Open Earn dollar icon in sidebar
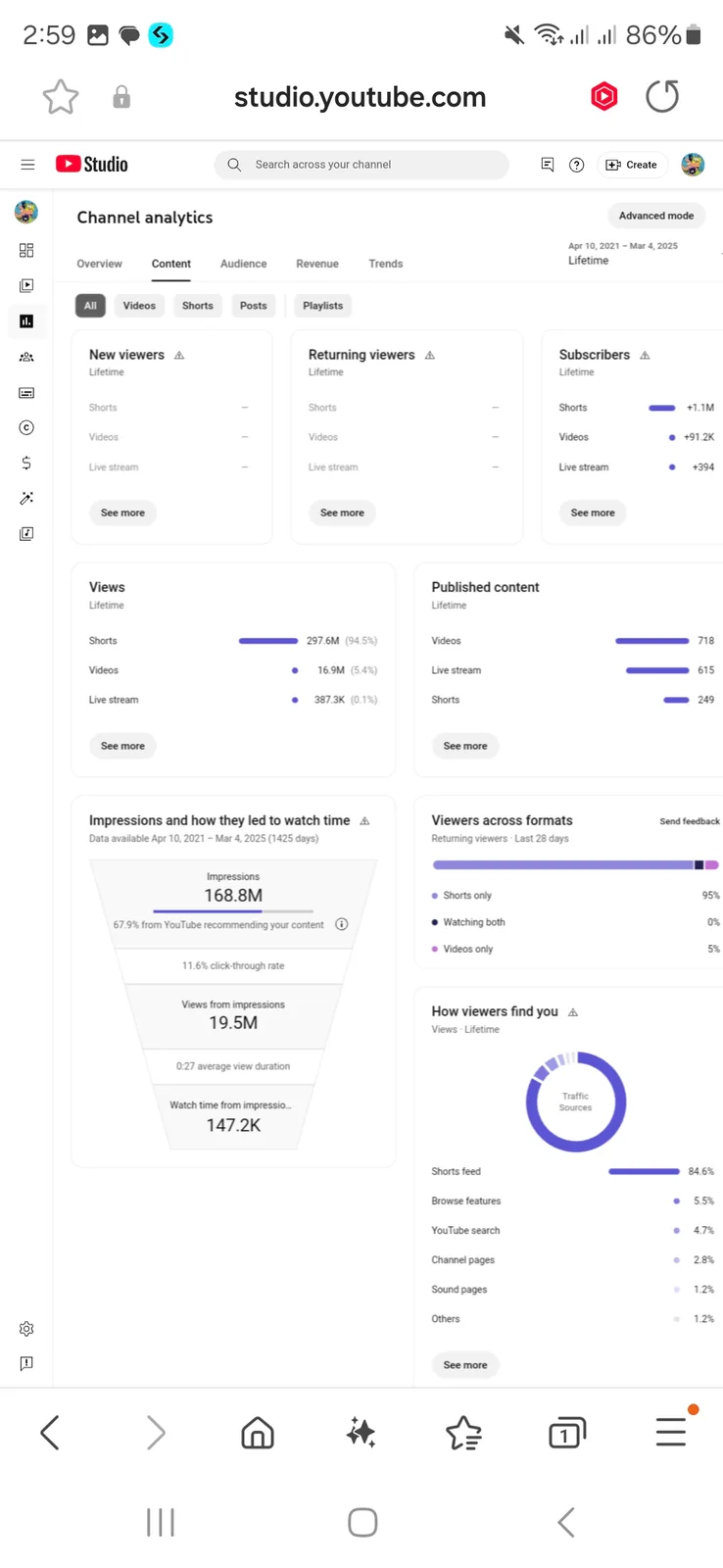Viewport: 723px width, 1568px height. 26,463
